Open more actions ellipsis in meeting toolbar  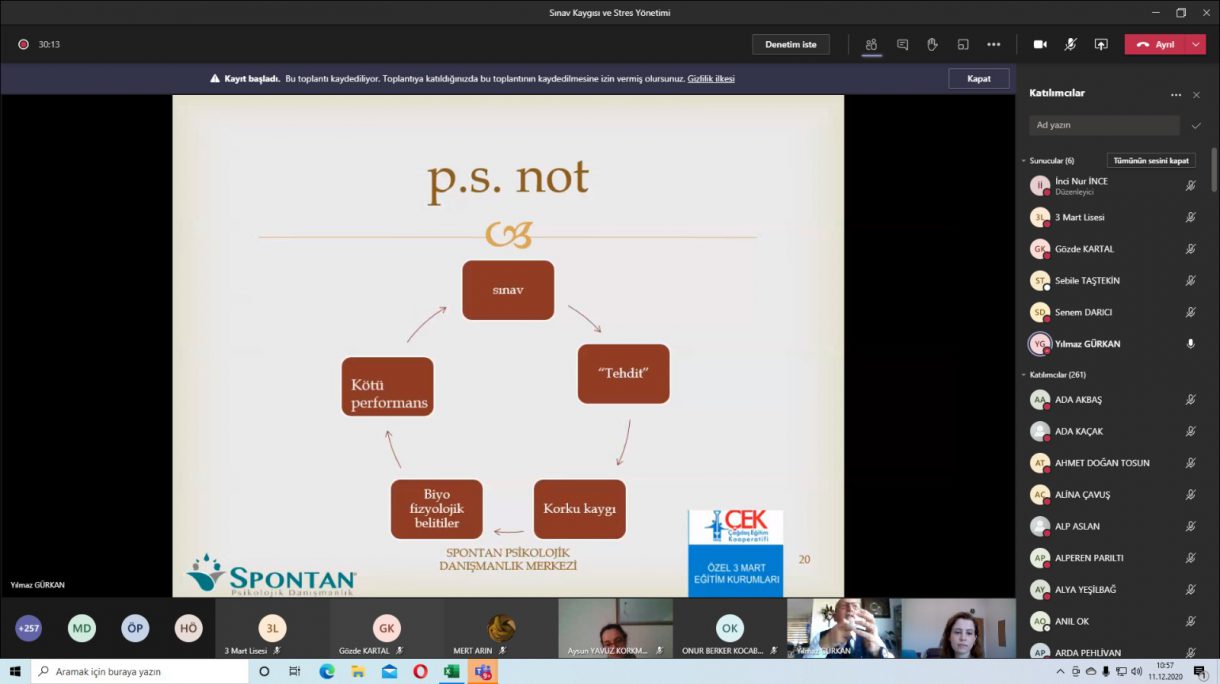click(993, 44)
